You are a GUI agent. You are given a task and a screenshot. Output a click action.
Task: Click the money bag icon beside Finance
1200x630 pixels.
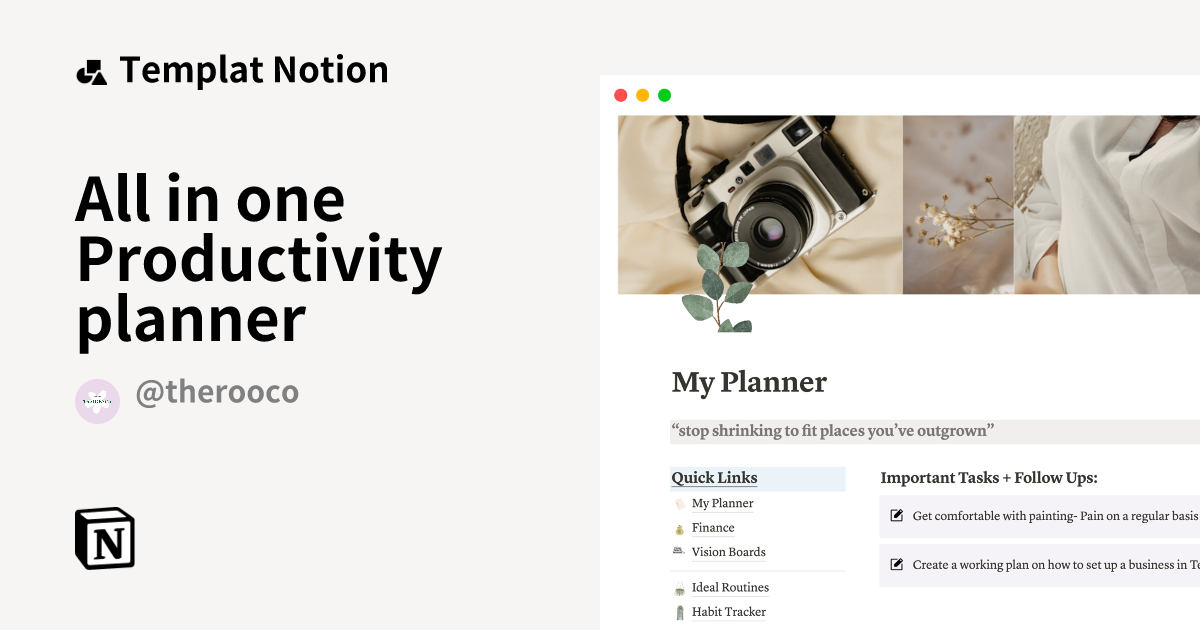point(679,527)
